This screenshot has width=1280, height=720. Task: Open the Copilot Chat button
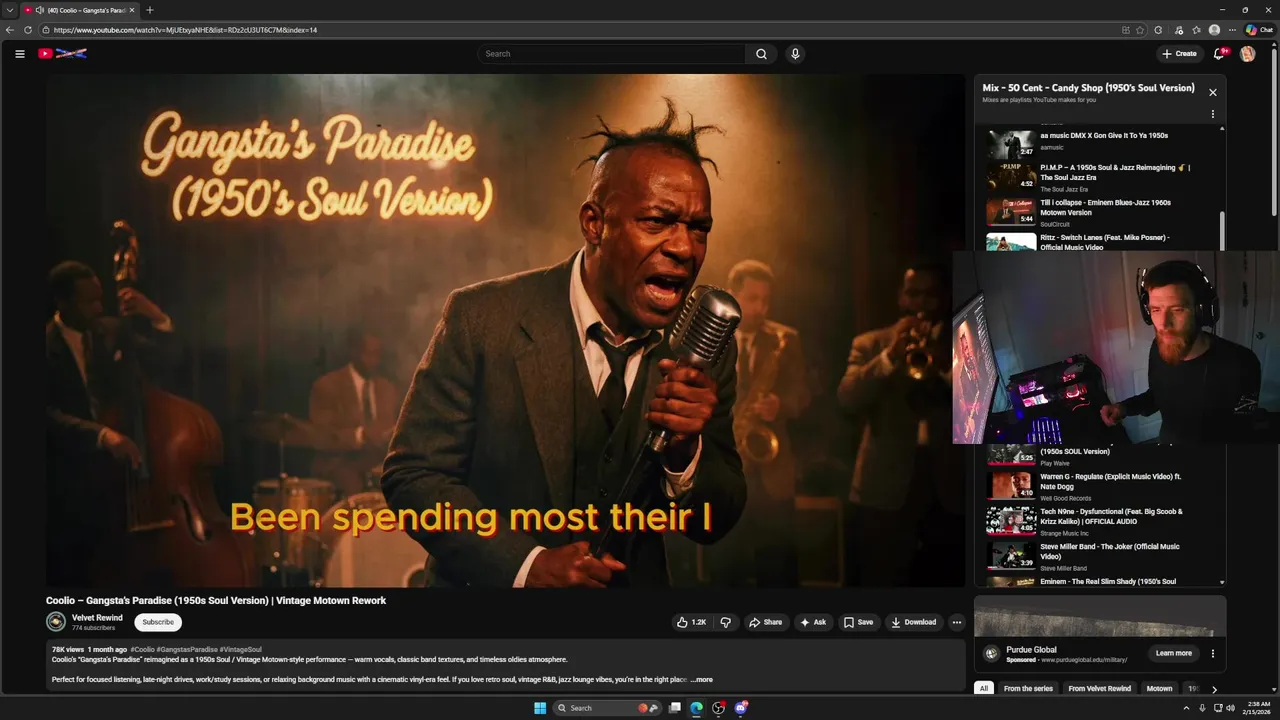point(1259,30)
